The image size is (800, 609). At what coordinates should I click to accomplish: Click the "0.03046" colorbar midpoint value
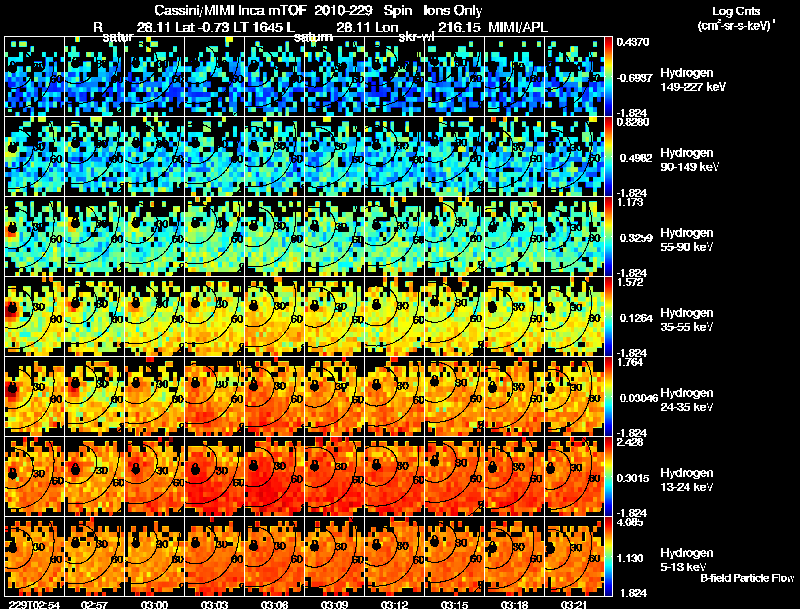639,398
